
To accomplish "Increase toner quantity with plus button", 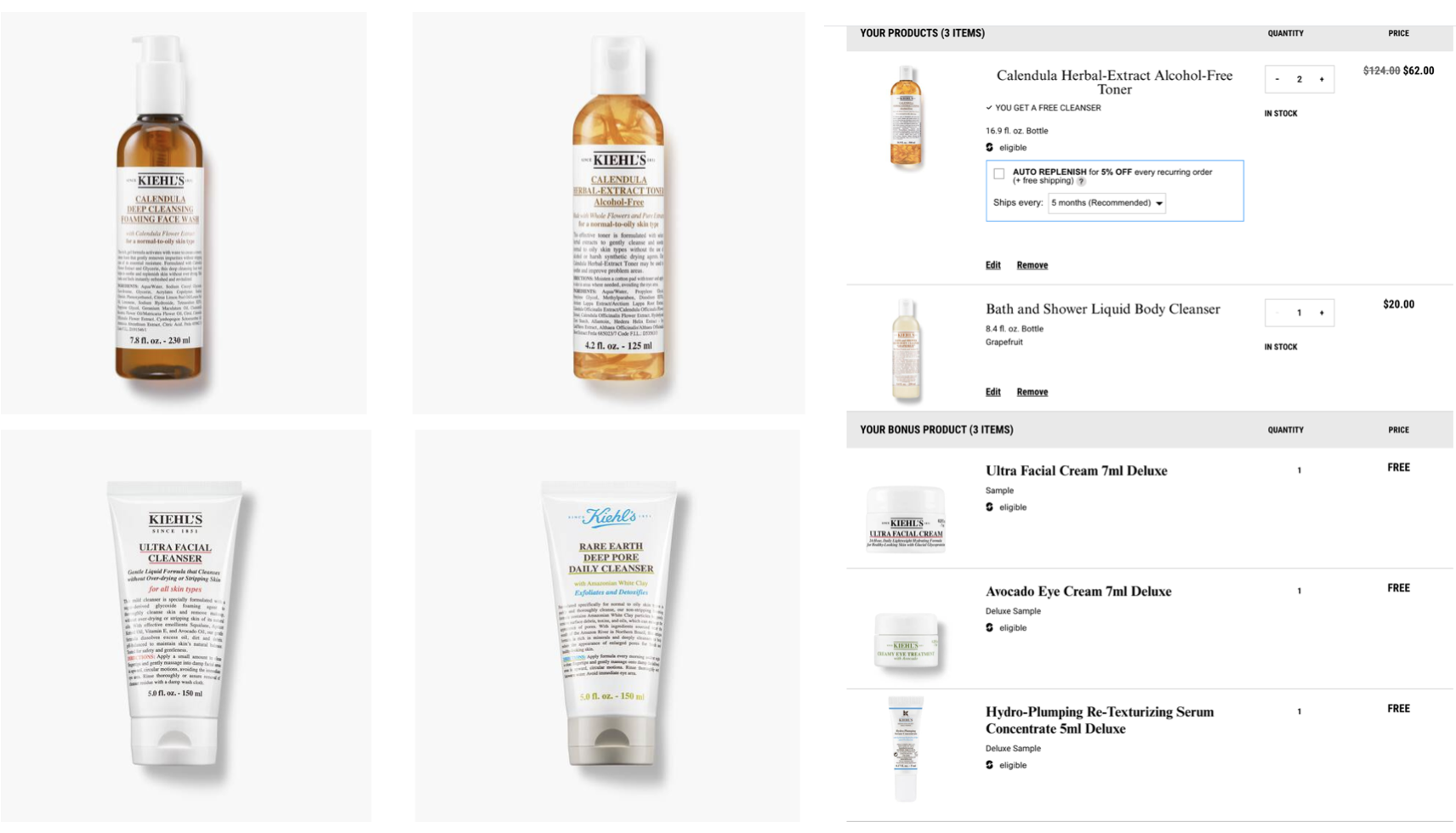I will (1321, 79).
